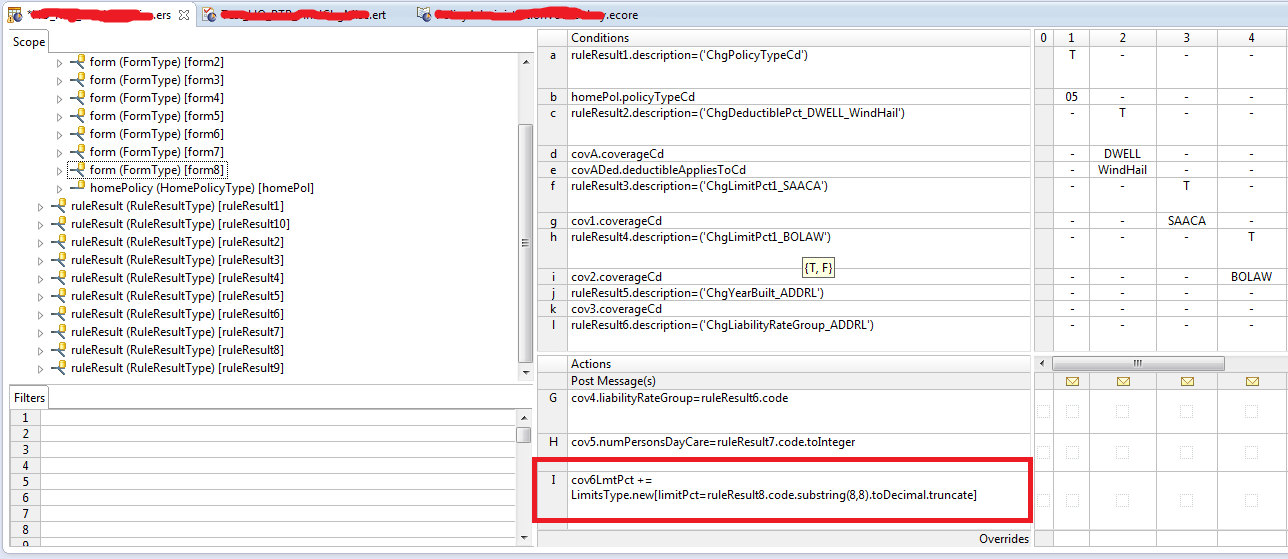Expand the form [form8] tree node
The image size is (1288, 559).
(x=59, y=171)
